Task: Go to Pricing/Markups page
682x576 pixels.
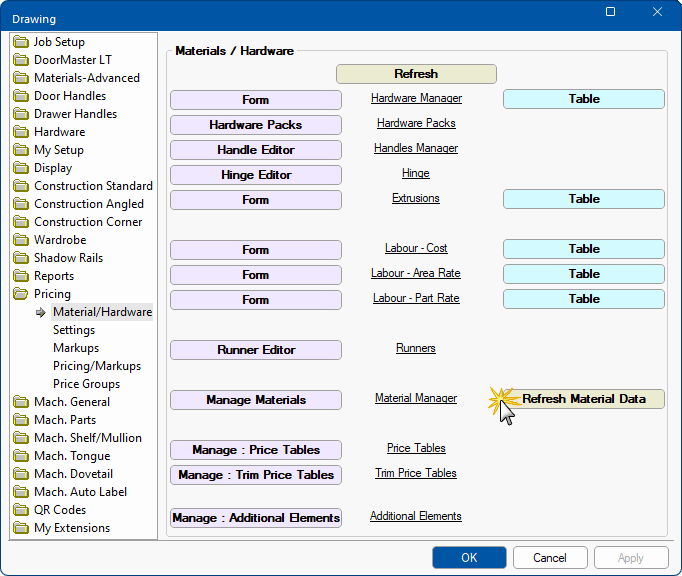Action: click(97, 366)
